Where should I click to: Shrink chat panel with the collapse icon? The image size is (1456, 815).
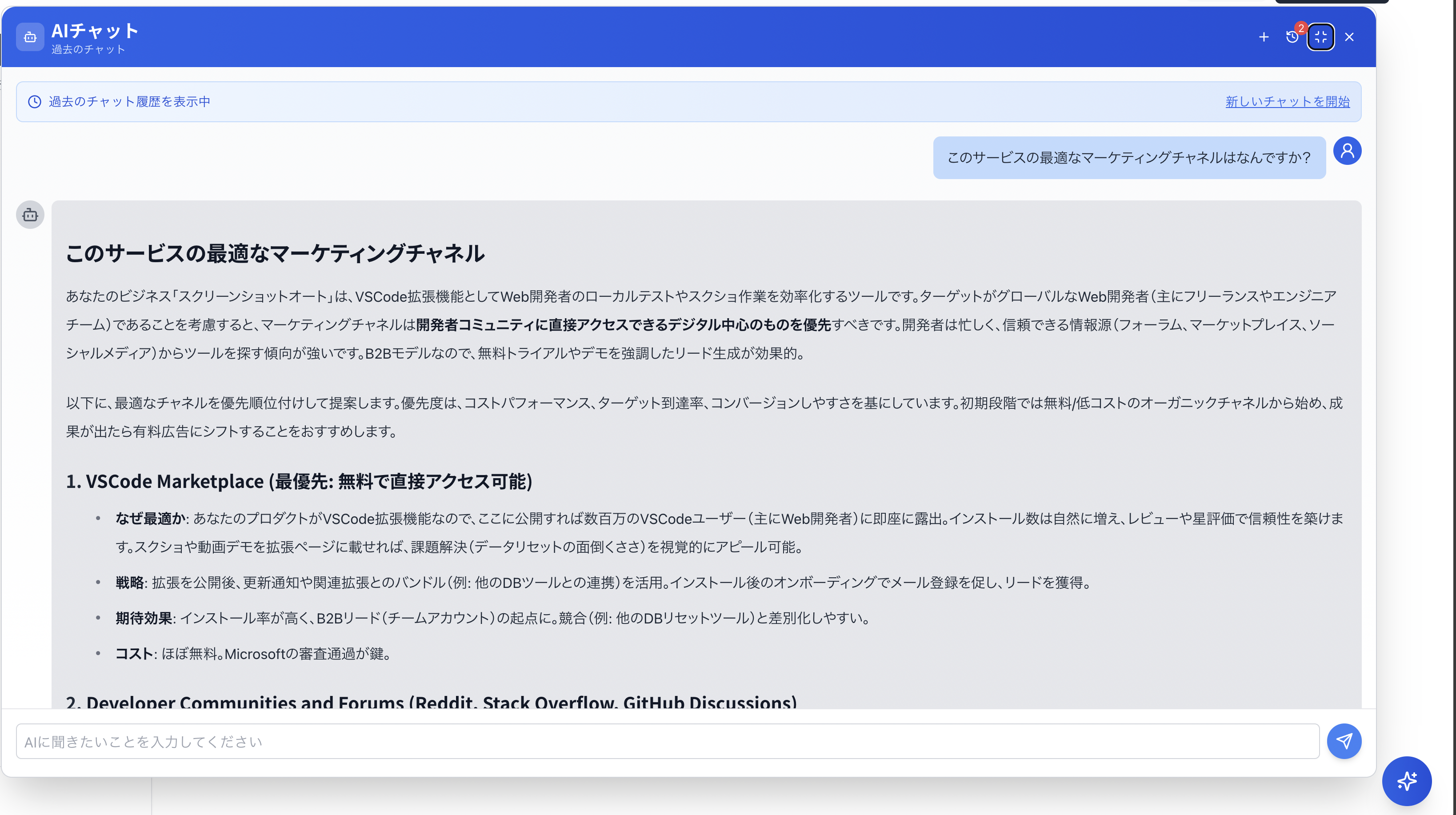pyautogui.click(x=1320, y=37)
